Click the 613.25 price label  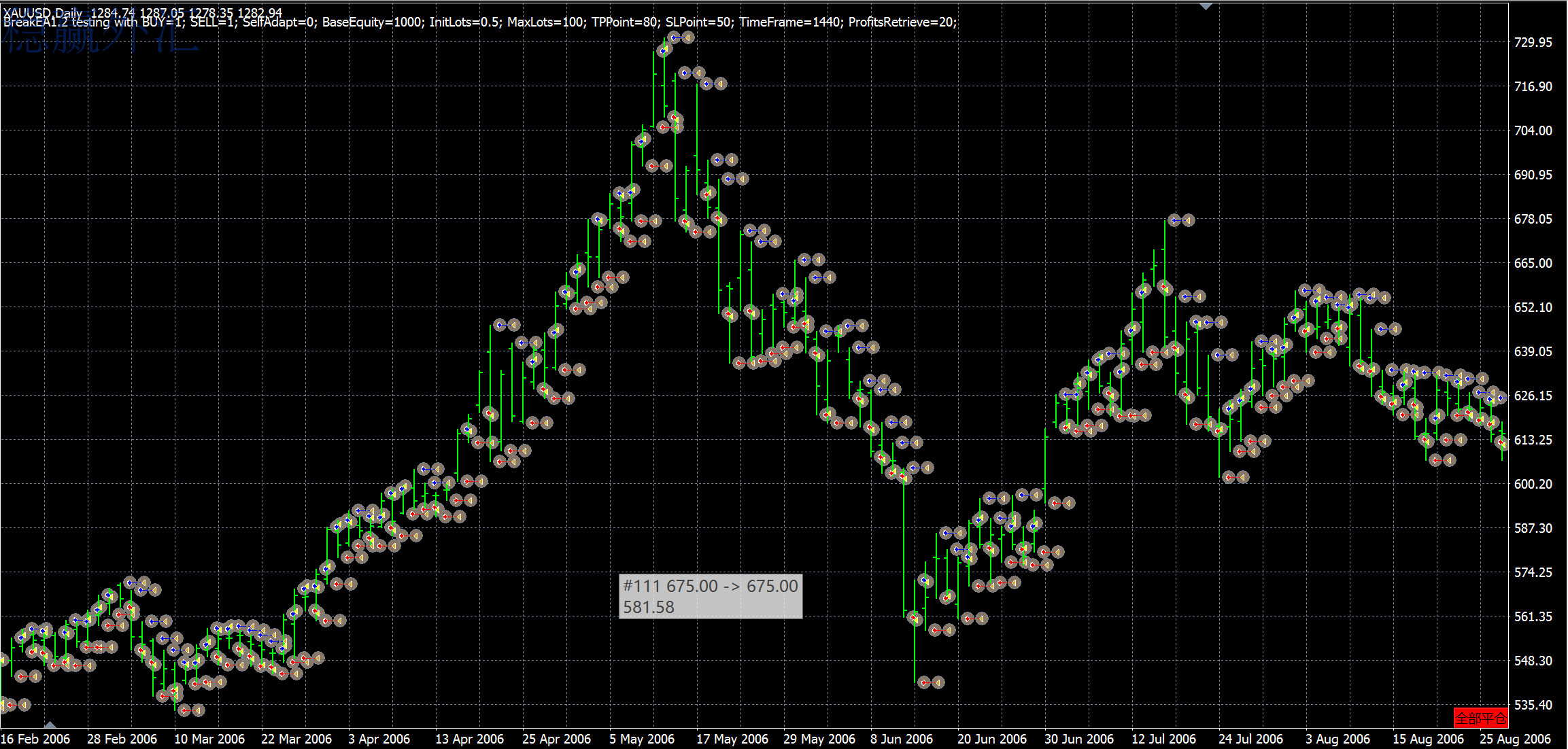pos(1533,440)
